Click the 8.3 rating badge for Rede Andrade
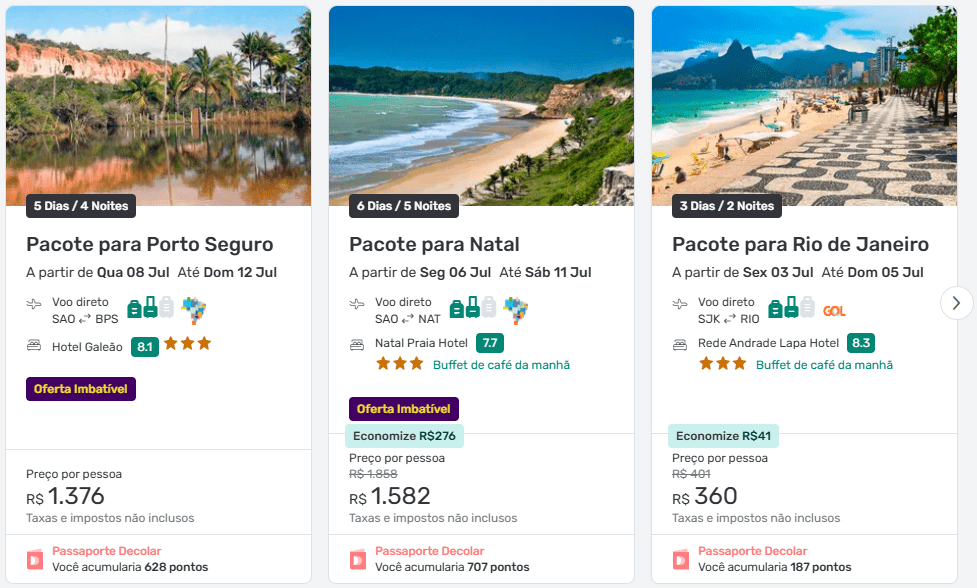Viewport: 977px width, 588px height. tap(860, 343)
